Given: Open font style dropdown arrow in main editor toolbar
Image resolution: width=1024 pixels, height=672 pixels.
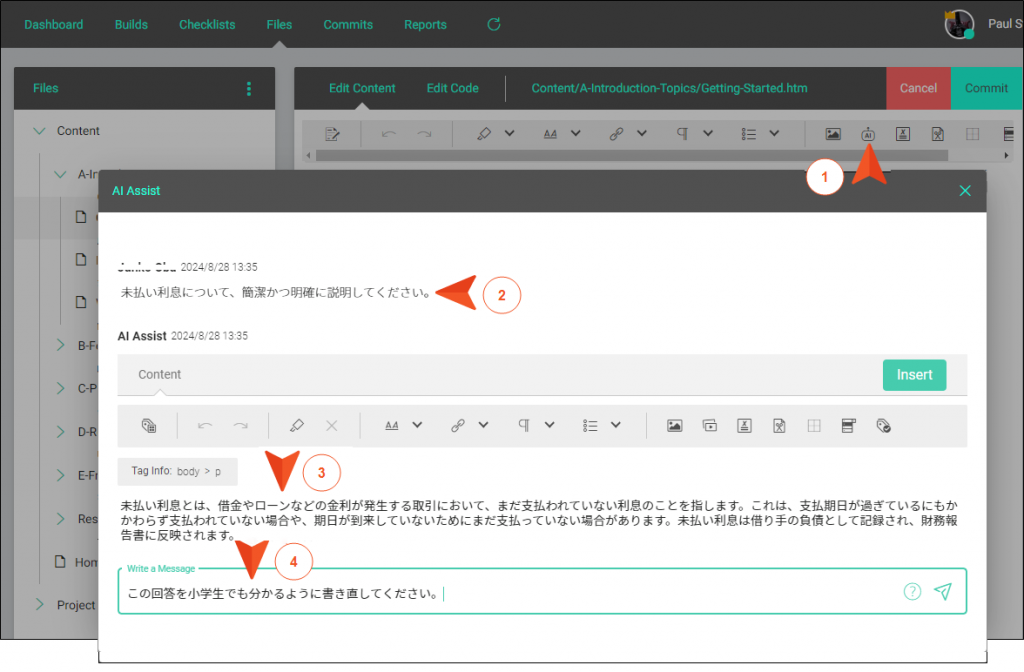Looking at the screenshot, I should pos(575,133).
